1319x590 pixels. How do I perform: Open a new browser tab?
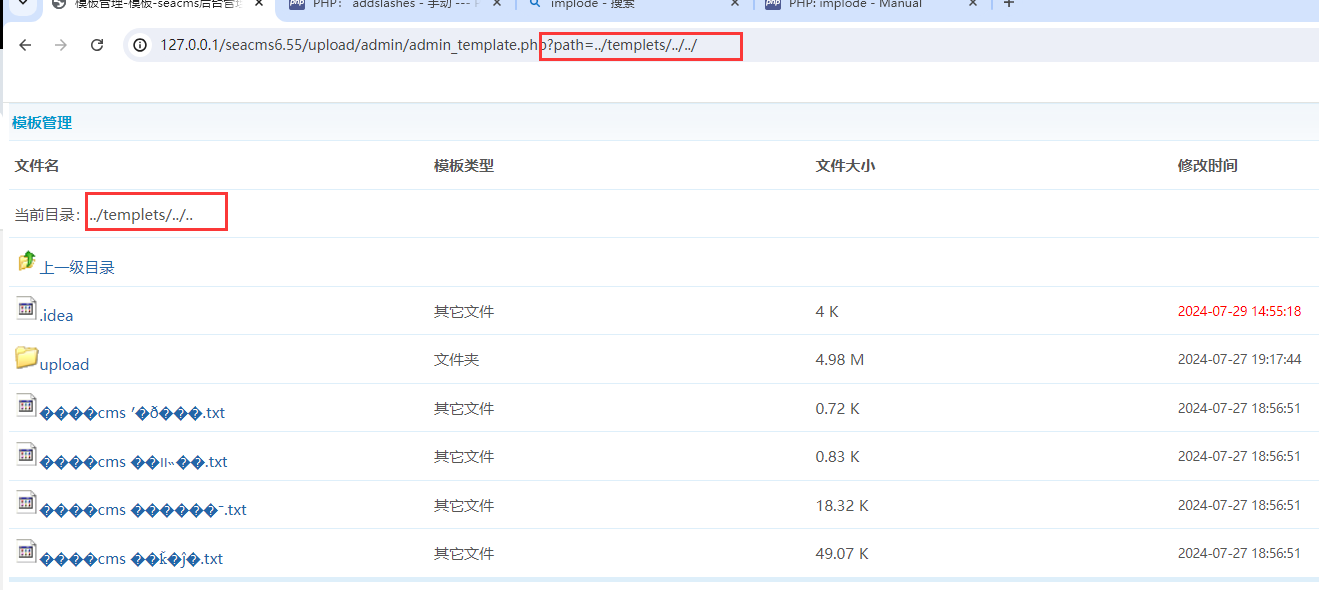tap(1008, 5)
